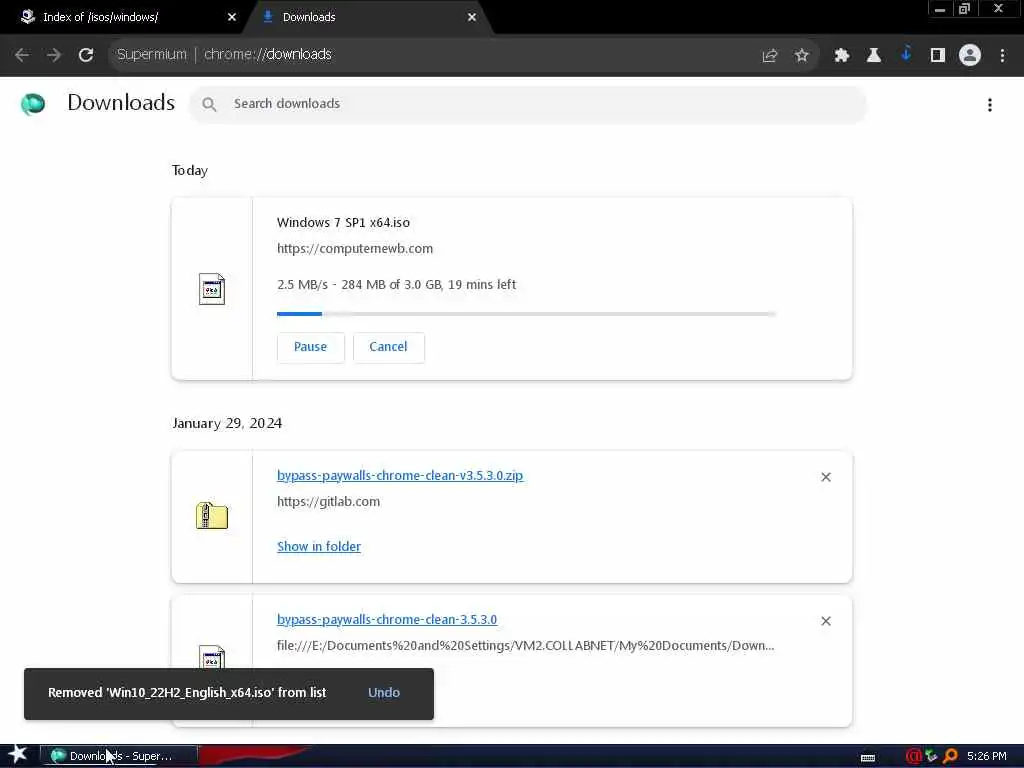Viewport: 1024px width, 768px height.
Task: Click the 2.5 MB/s download status text
Action: (x=396, y=285)
